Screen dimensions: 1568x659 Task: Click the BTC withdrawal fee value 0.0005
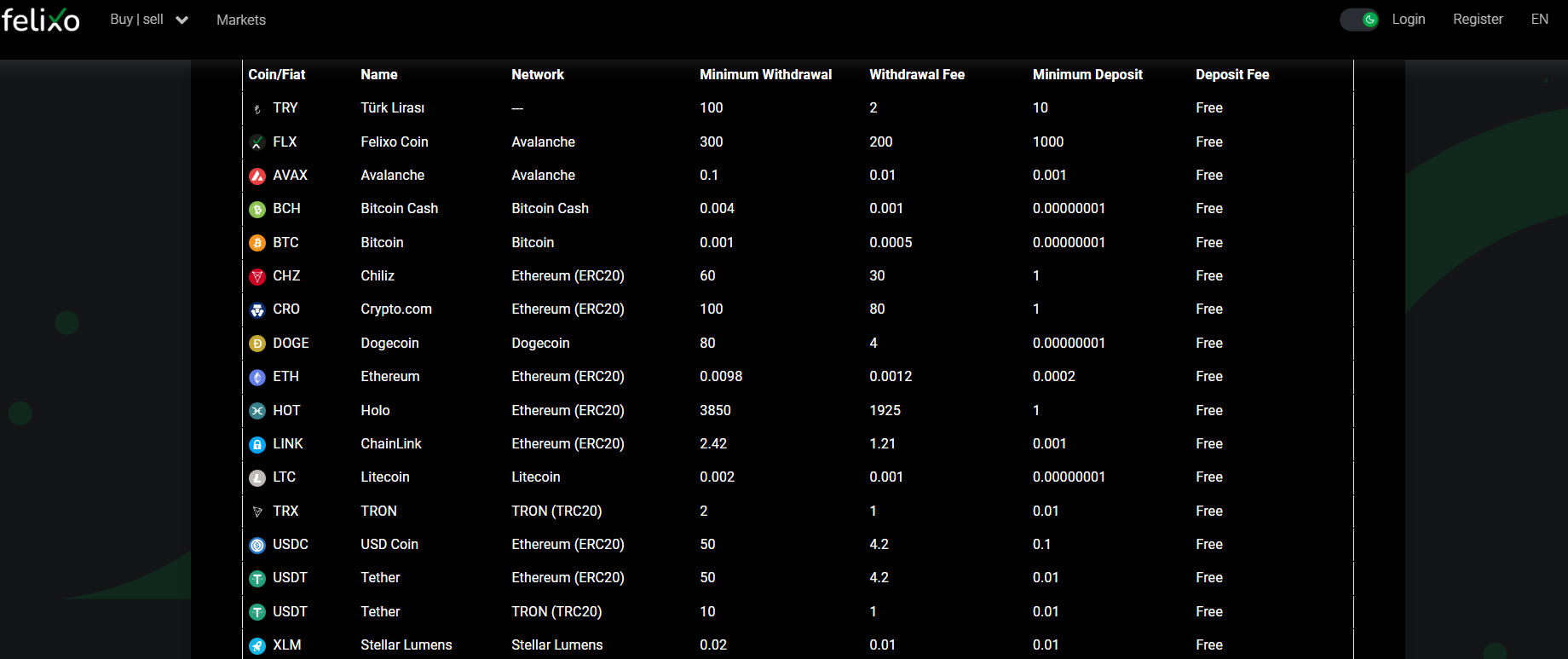pyautogui.click(x=891, y=242)
